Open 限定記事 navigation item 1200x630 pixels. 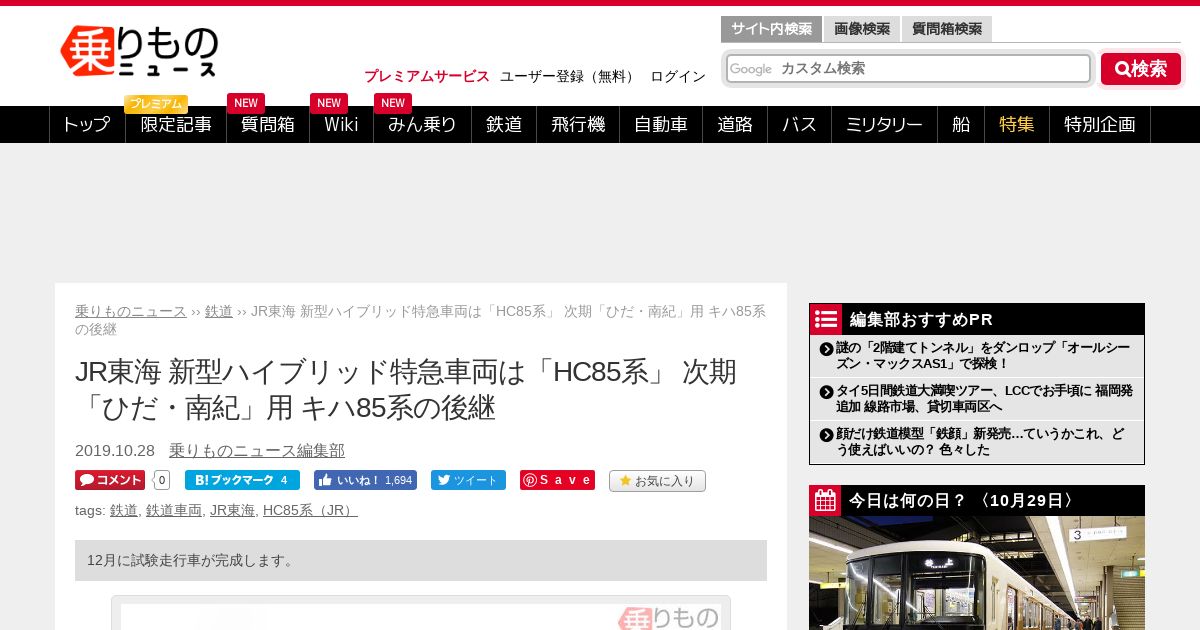[176, 124]
